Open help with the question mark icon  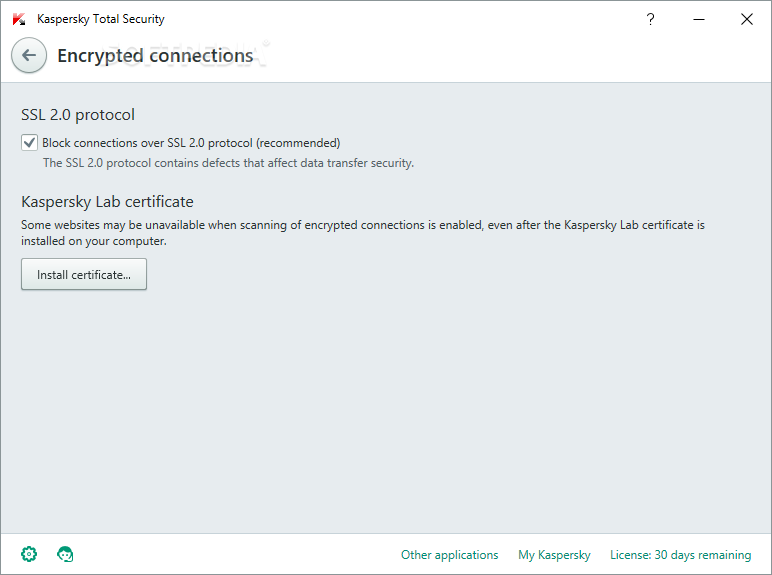coord(650,19)
